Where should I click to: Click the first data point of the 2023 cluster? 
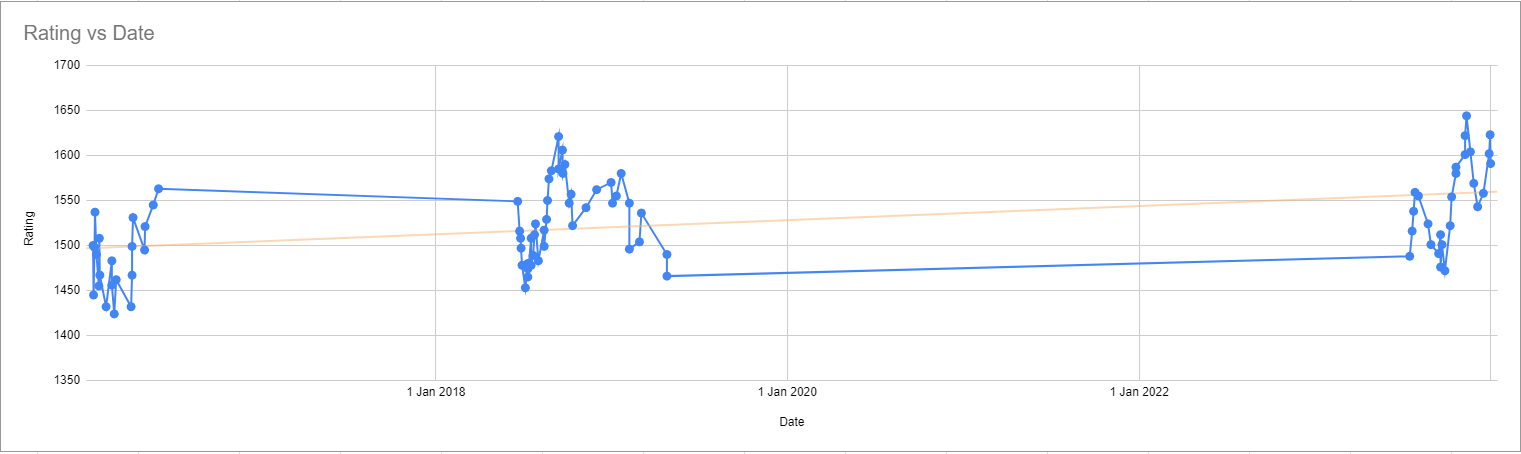(1409, 256)
